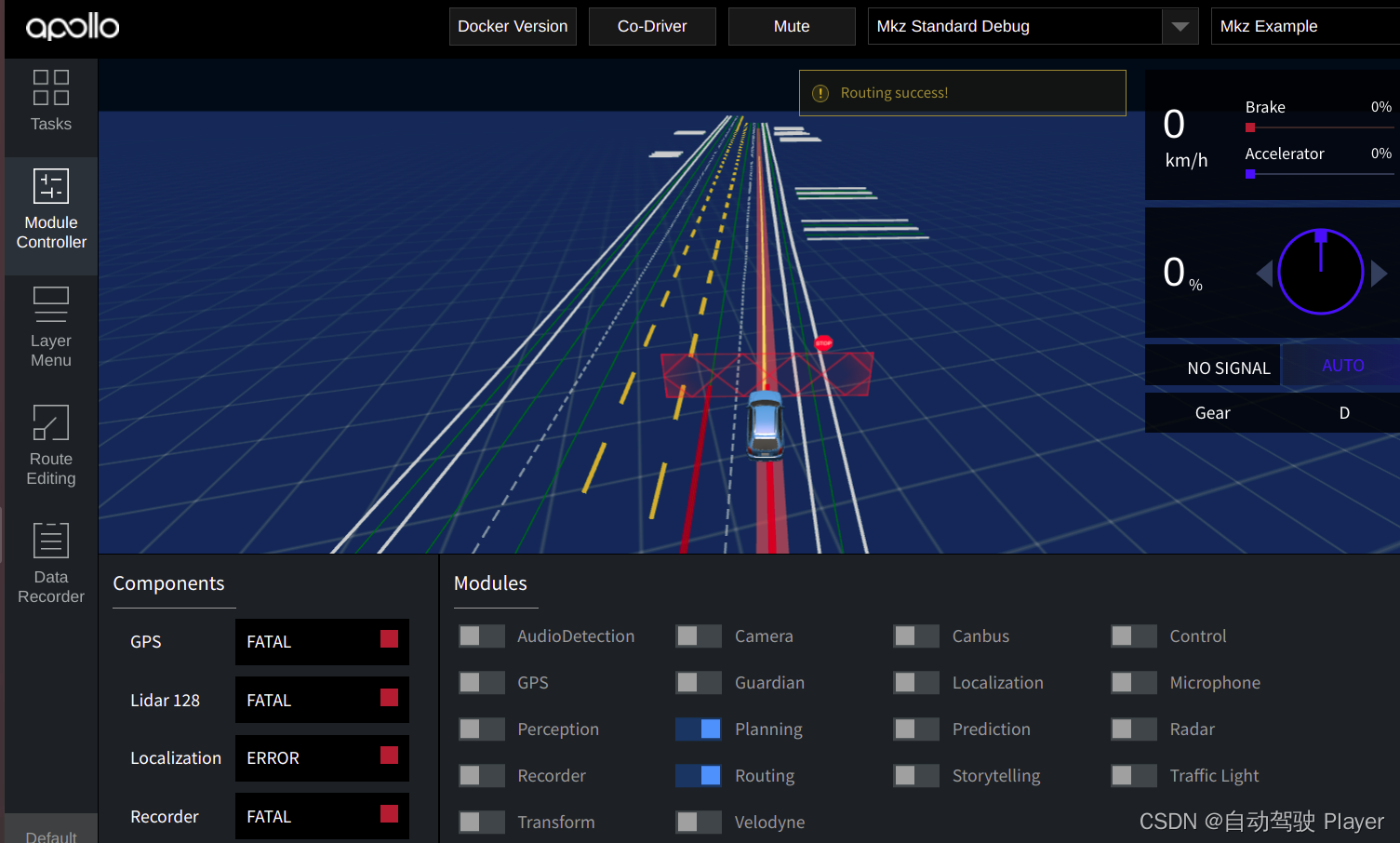Disable the Planning module

699,729
